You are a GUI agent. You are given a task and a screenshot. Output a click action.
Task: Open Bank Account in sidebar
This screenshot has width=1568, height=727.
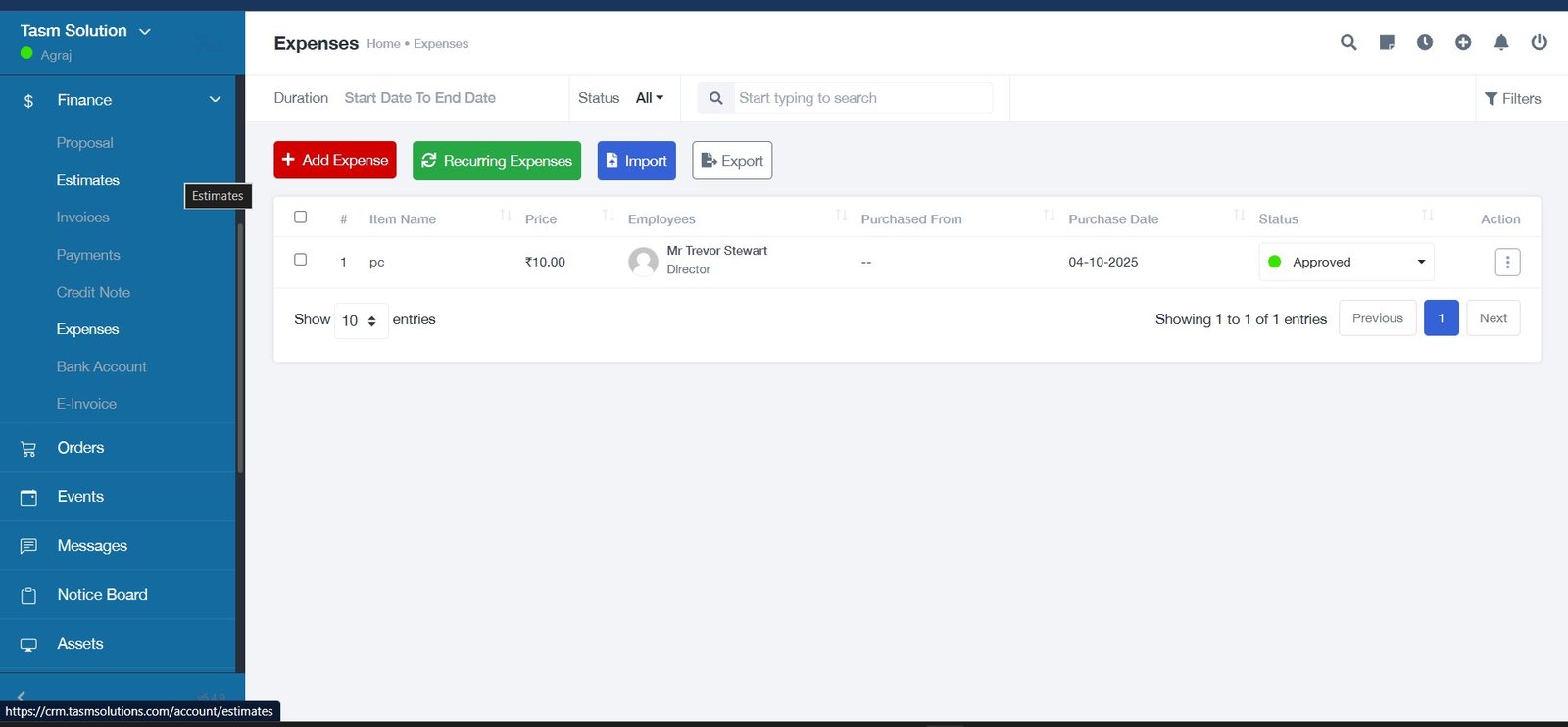(x=101, y=366)
